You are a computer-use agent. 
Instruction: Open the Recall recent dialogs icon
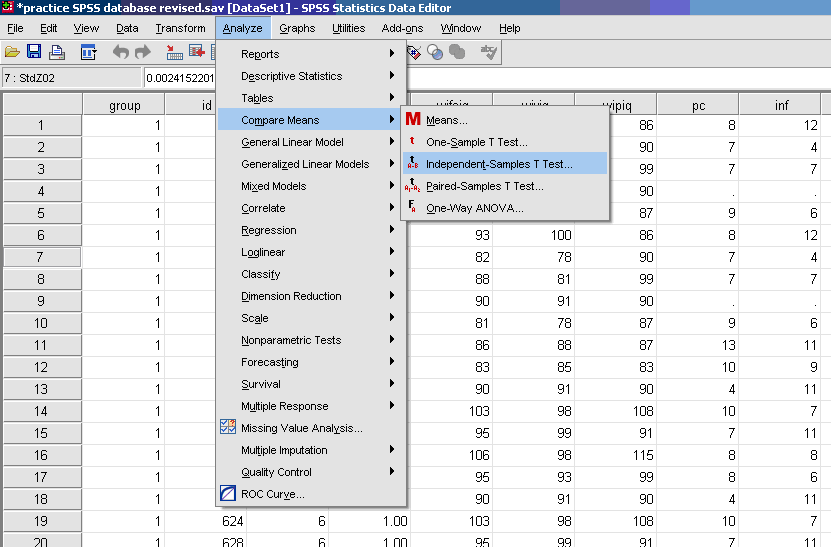point(88,52)
